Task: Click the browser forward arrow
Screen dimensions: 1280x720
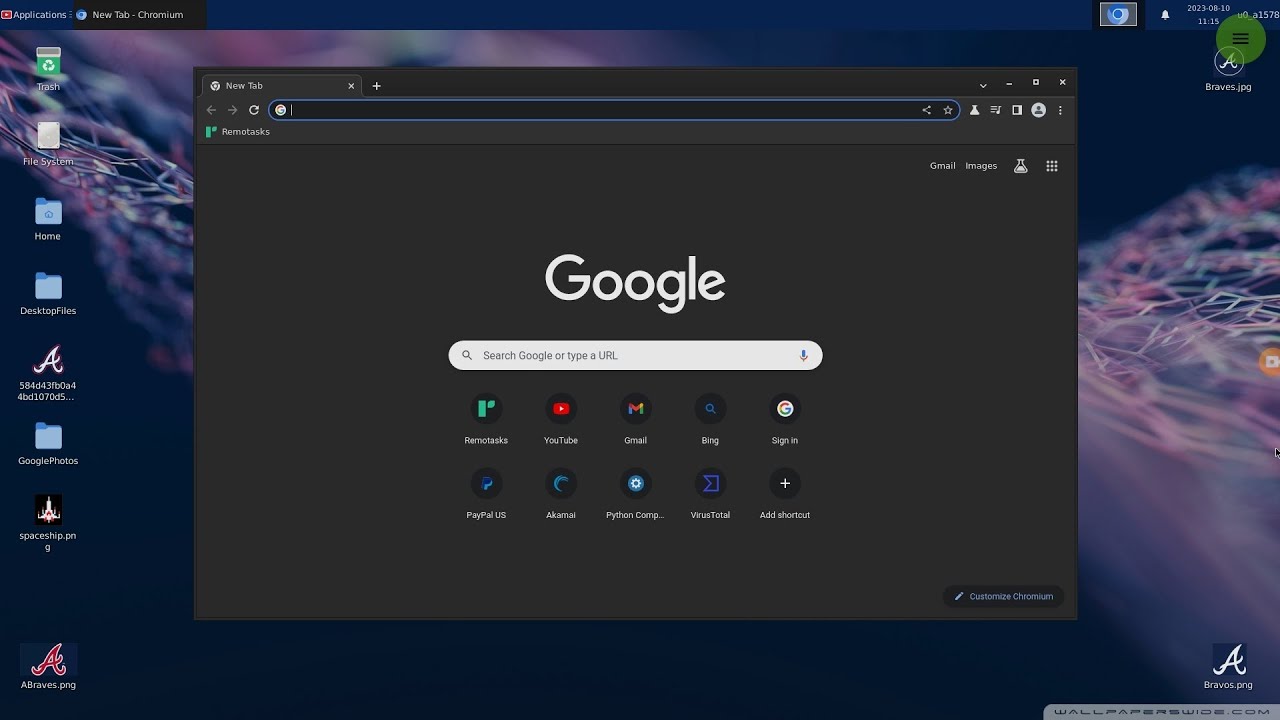Action: click(232, 110)
